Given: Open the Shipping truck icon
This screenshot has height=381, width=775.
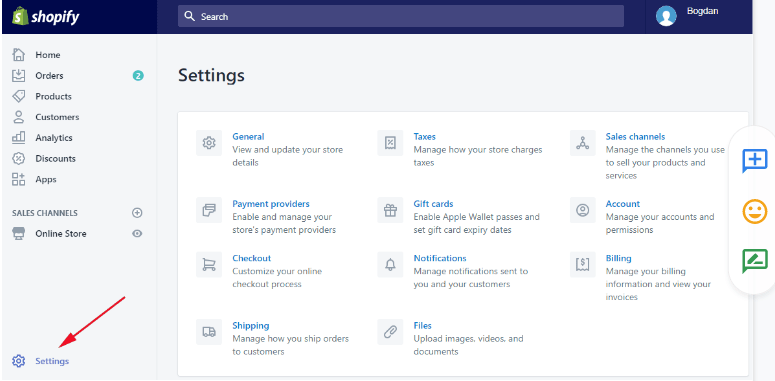Looking at the screenshot, I should coord(209,332).
